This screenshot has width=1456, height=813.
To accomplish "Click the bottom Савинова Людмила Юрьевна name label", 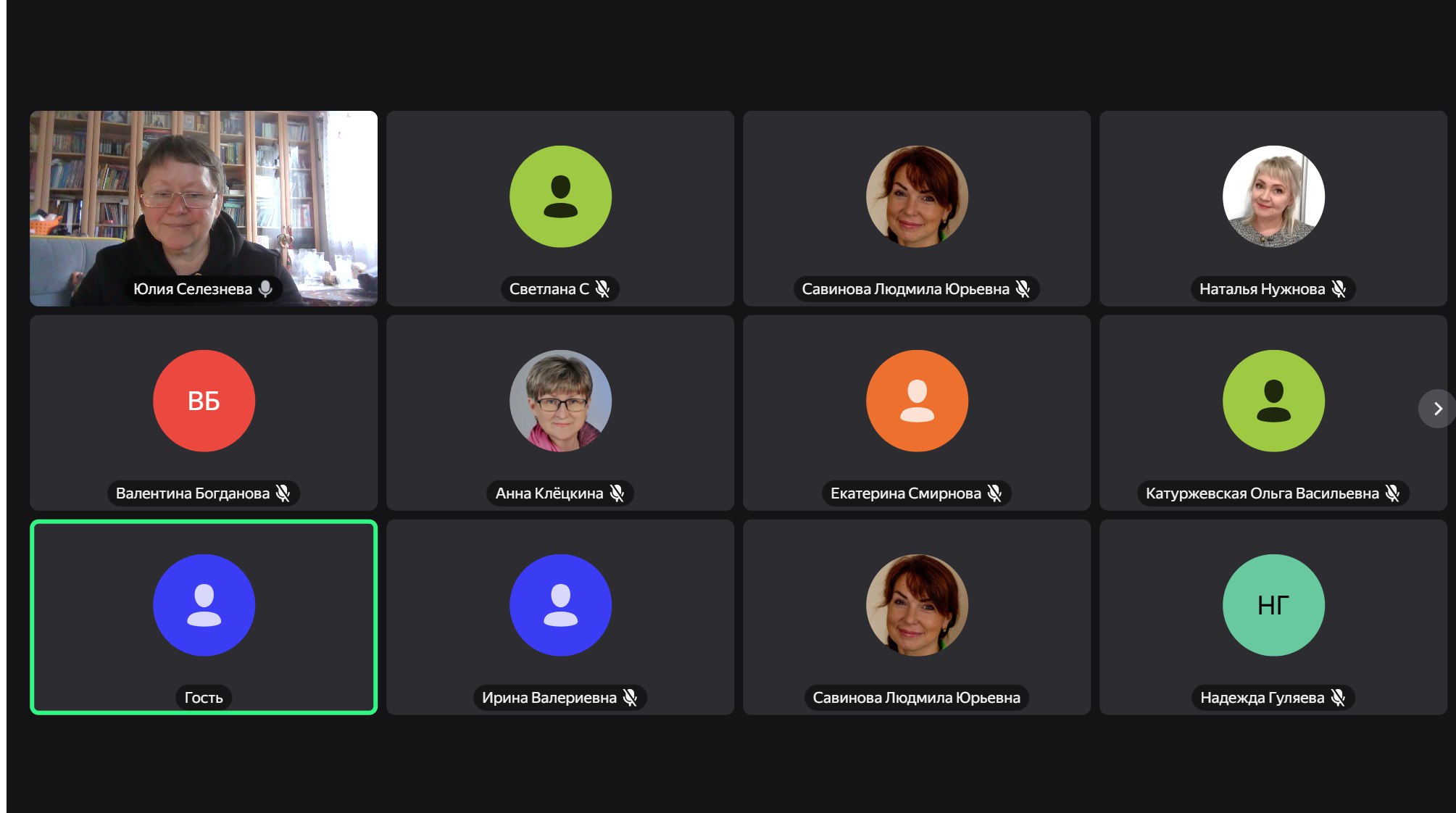I will [916, 697].
